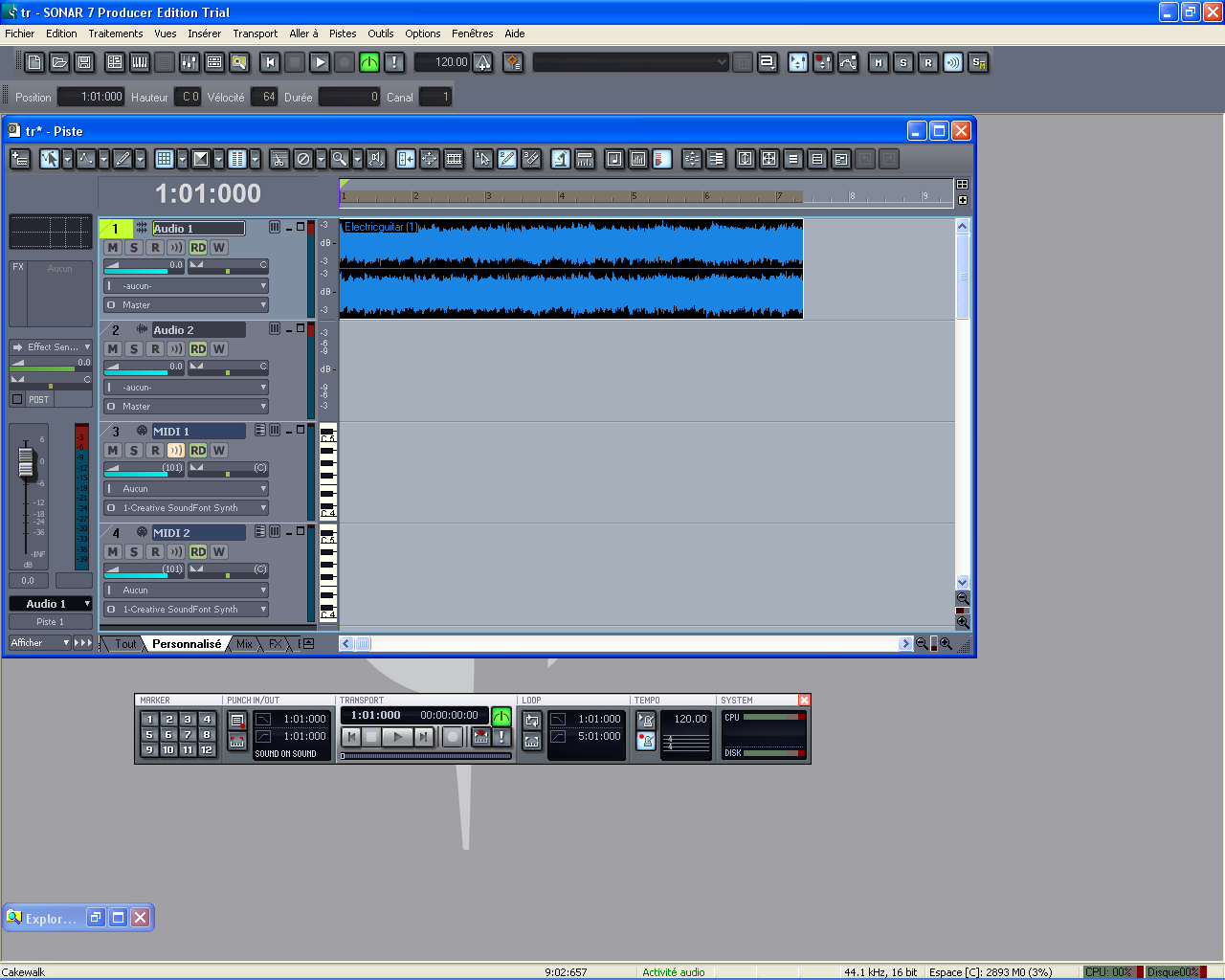
Task: Open the Master output dropdown on Audio 1
Action: point(263,305)
